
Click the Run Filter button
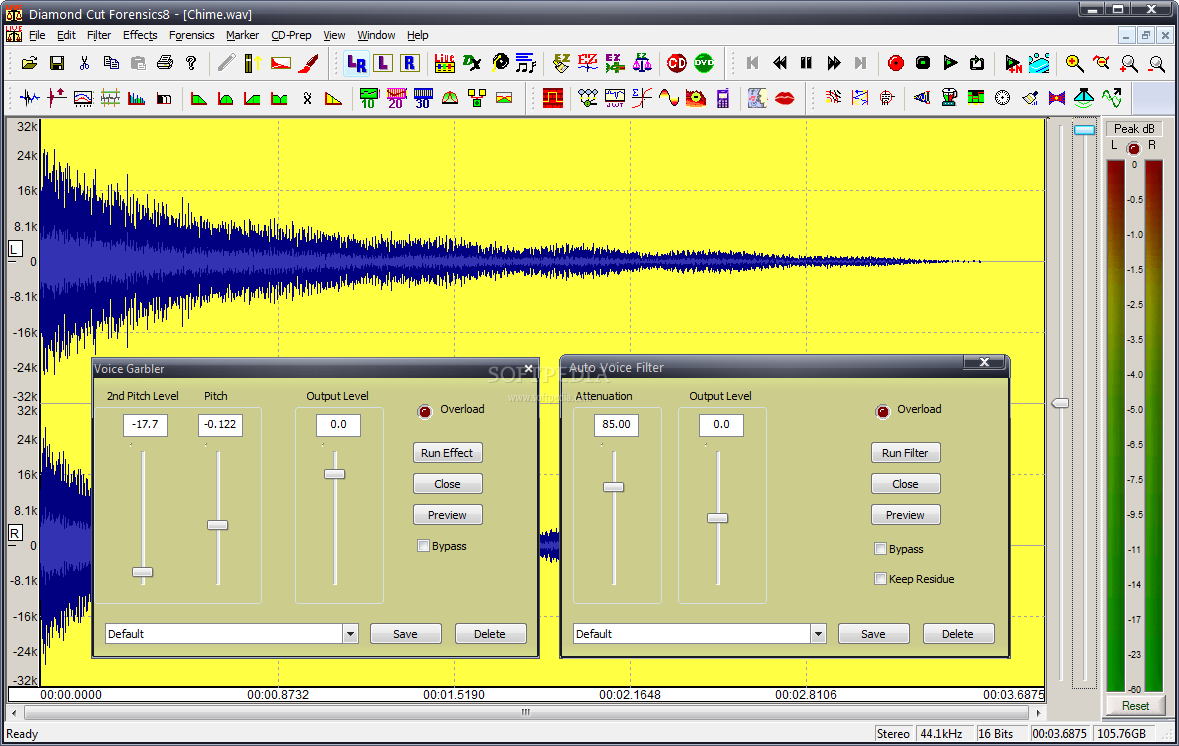[x=905, y=453]
